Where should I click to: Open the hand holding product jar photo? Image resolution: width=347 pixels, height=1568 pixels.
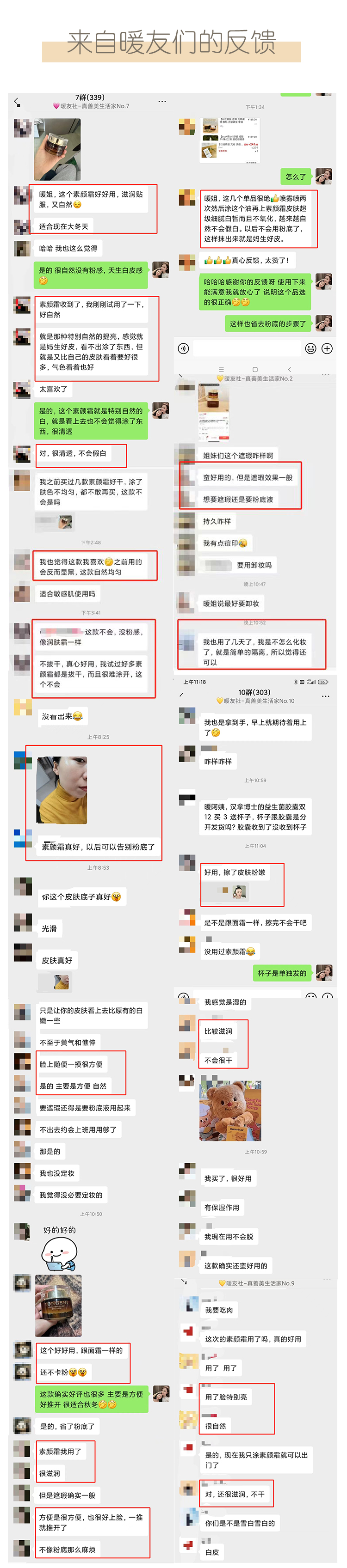tap(57, 150)
